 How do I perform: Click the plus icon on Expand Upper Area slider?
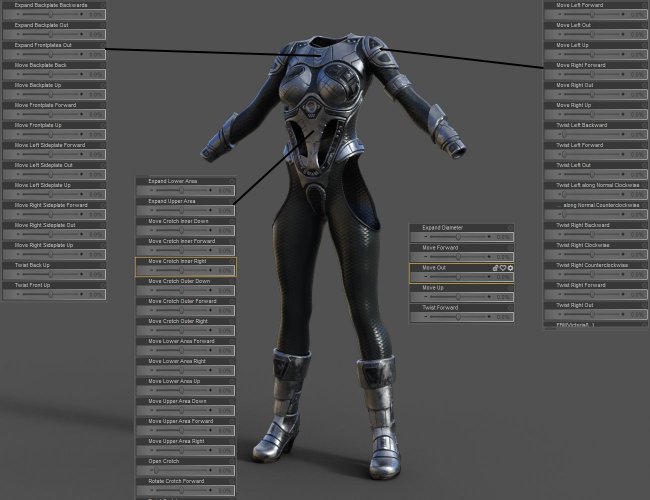(x=211, y=210)
